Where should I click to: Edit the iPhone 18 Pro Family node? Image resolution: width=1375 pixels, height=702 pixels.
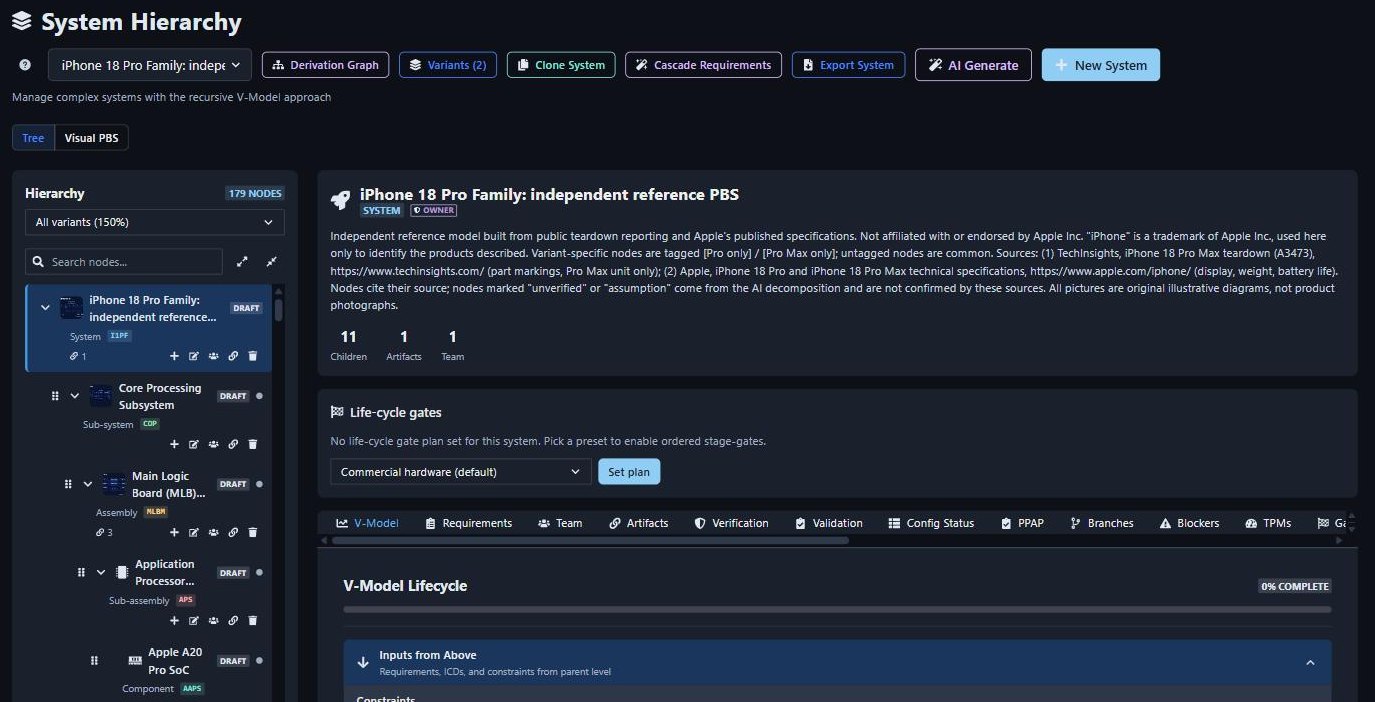click(x=194, y=356)
